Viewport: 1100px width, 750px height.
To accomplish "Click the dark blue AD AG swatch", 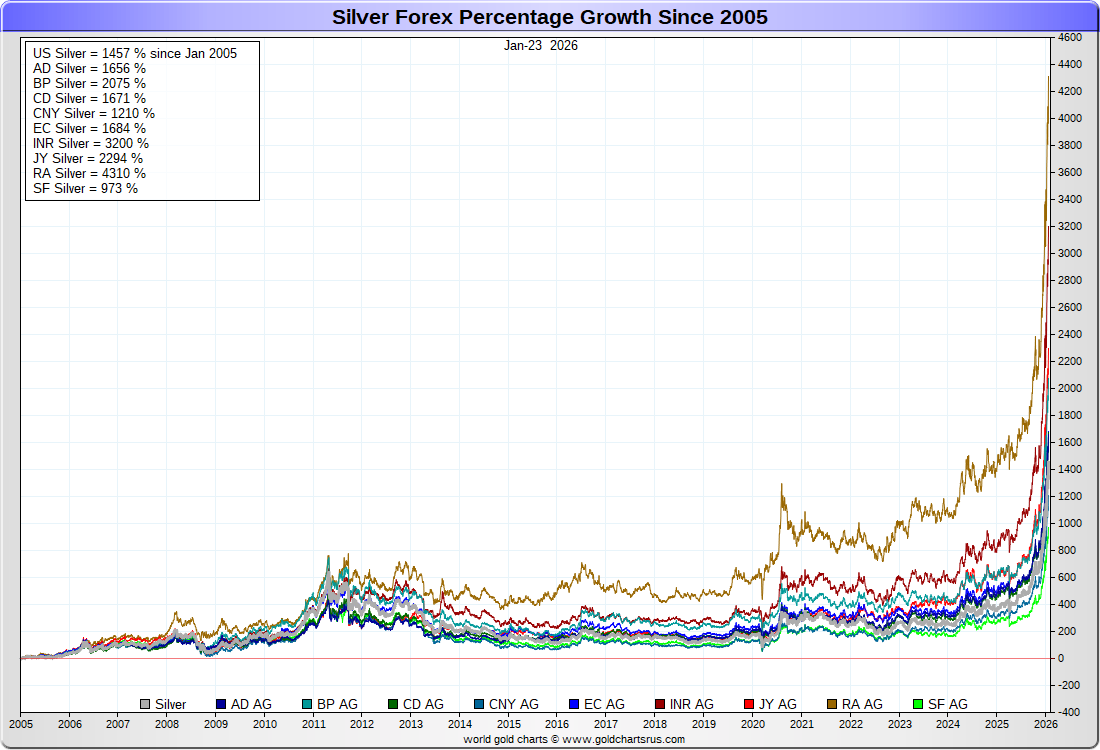I will [x=221, y=704].
